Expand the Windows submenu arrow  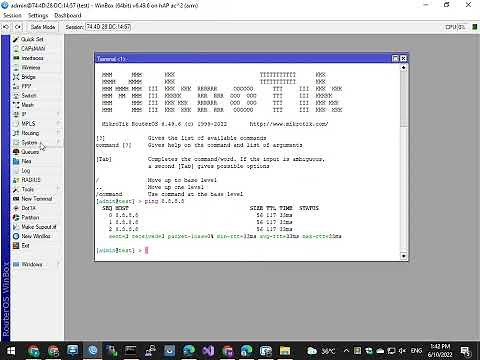58,264
